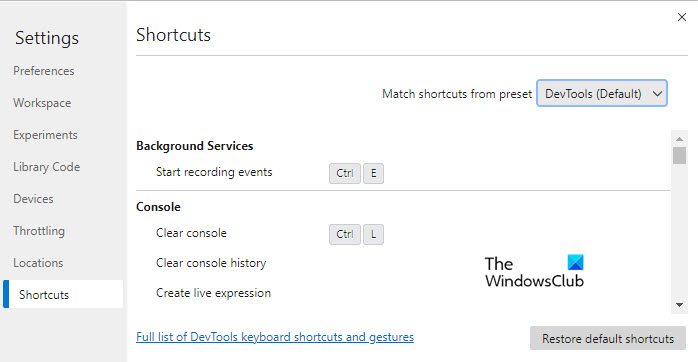Open the Preferences settings tab
The width and height of the screenshot is (698, 362).
pyautogui.click(x=44, y=71)
